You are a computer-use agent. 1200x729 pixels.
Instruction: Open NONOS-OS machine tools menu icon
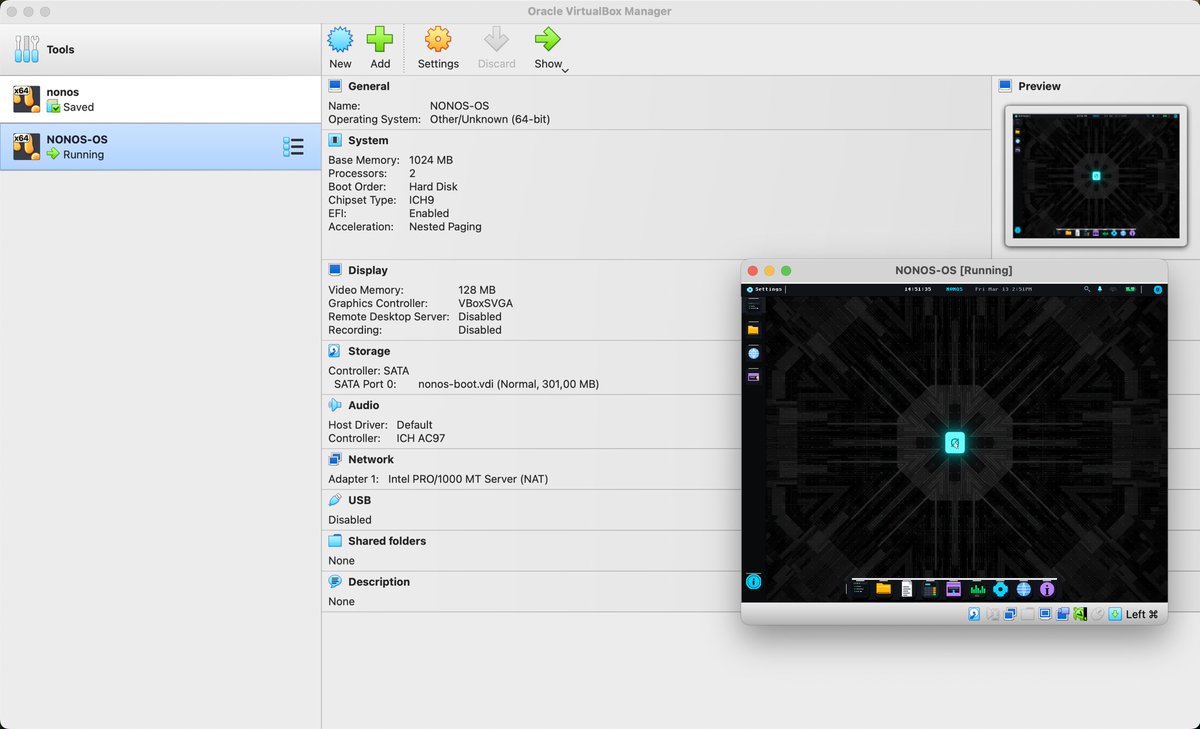pyautogui.click(x=293, y=147)
